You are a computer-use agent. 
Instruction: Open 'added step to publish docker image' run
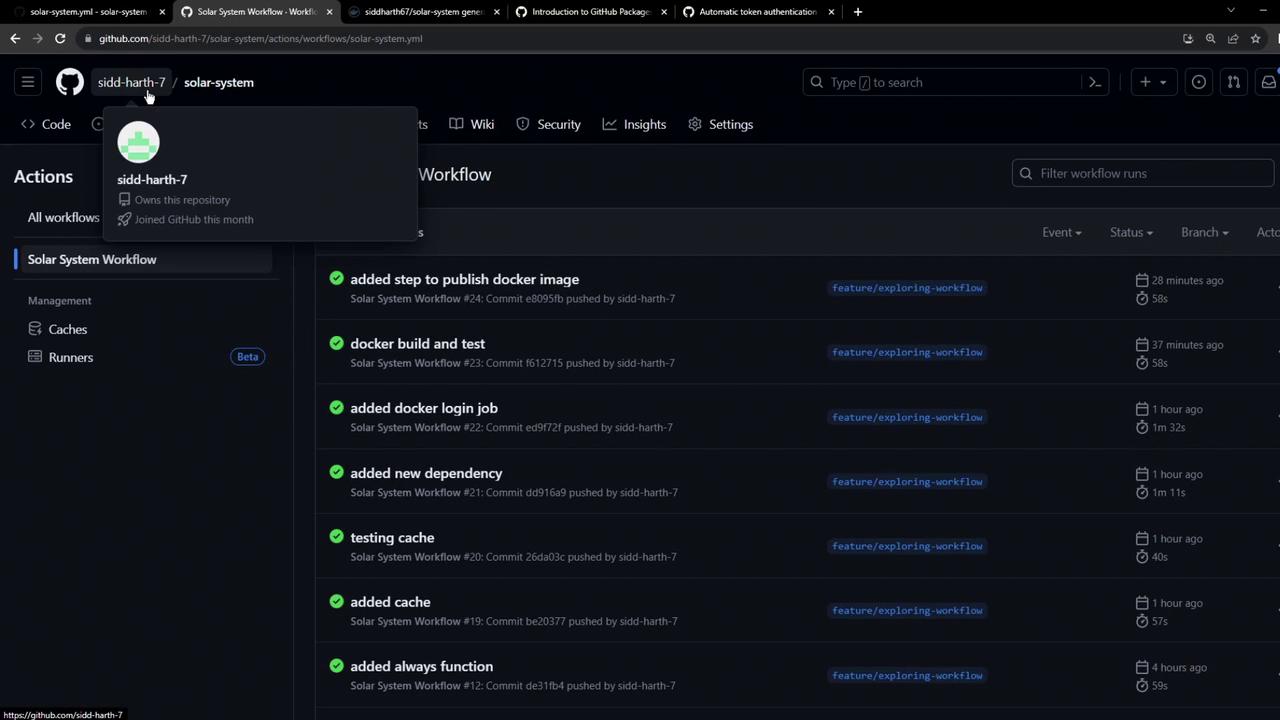tap(464, 279)
